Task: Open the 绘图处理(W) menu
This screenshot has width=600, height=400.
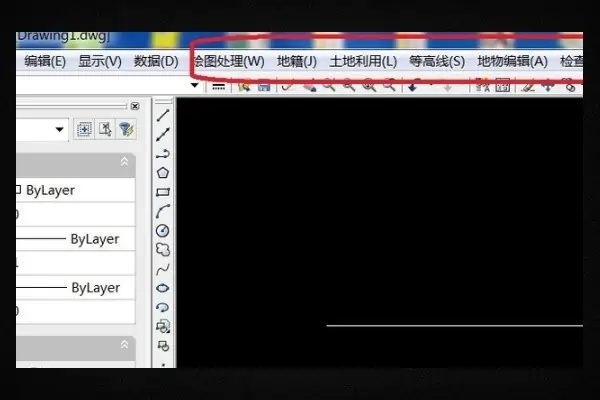Action: tap(229, 61)
